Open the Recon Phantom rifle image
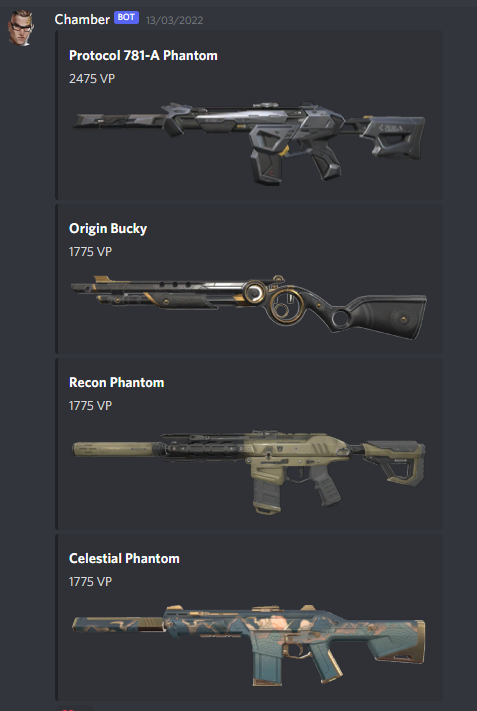 pos(249,472)
